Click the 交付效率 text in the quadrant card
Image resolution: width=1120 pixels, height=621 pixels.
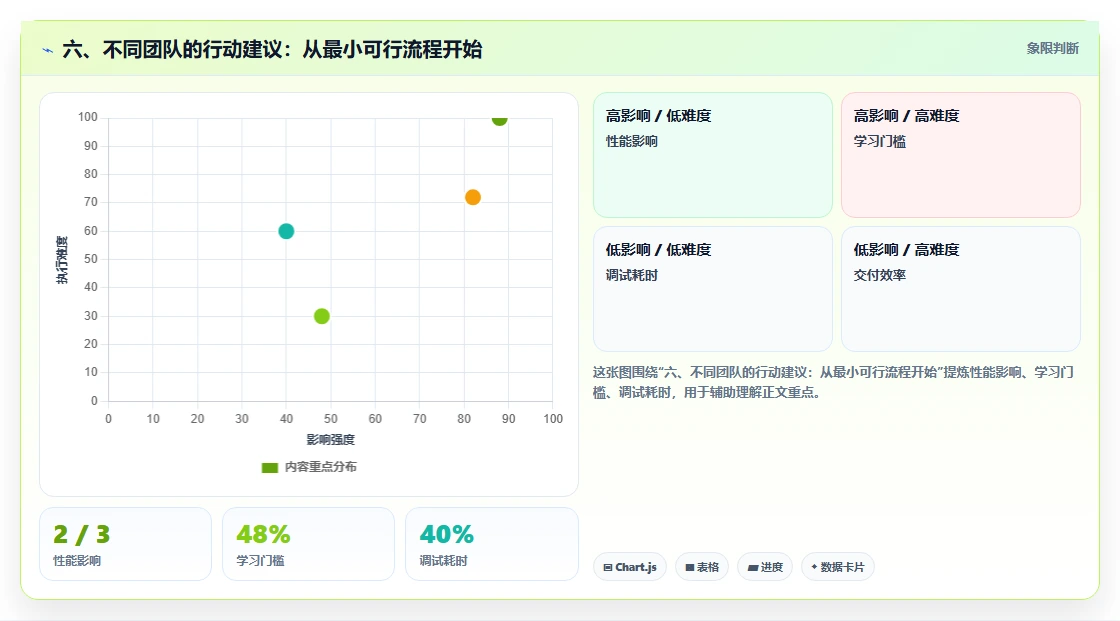(x=879, y=274)
